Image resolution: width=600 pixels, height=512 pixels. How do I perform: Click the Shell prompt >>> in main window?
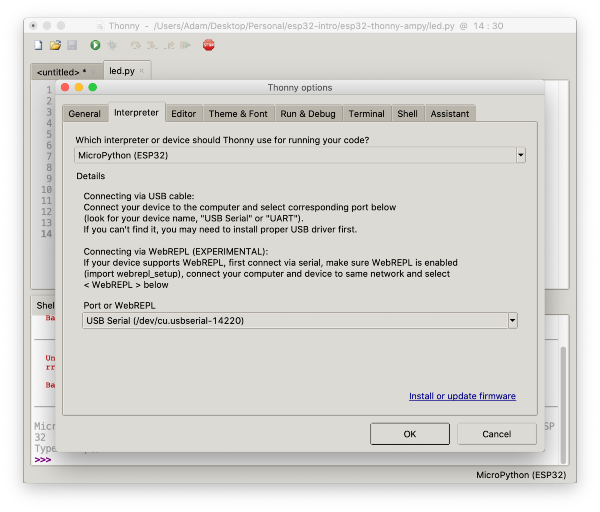click(43, 460)
